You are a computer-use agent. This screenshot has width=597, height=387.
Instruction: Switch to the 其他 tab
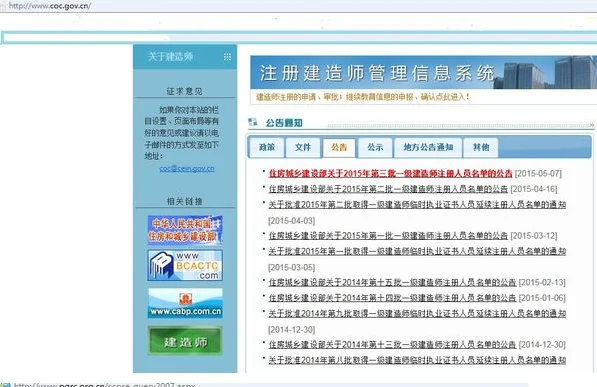click(480, 147)
